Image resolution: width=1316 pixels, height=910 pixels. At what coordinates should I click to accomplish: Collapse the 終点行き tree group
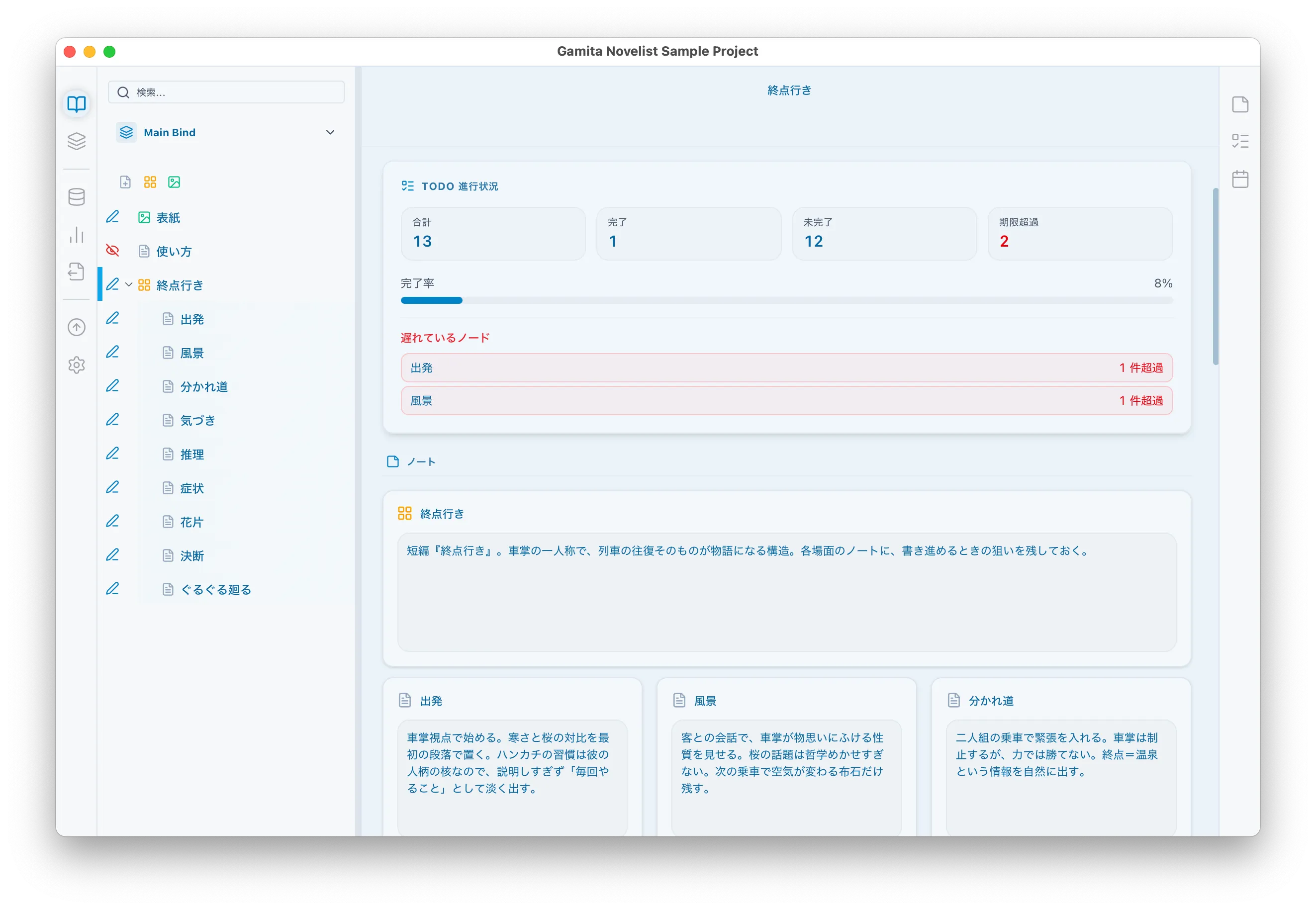coord(129,284)
